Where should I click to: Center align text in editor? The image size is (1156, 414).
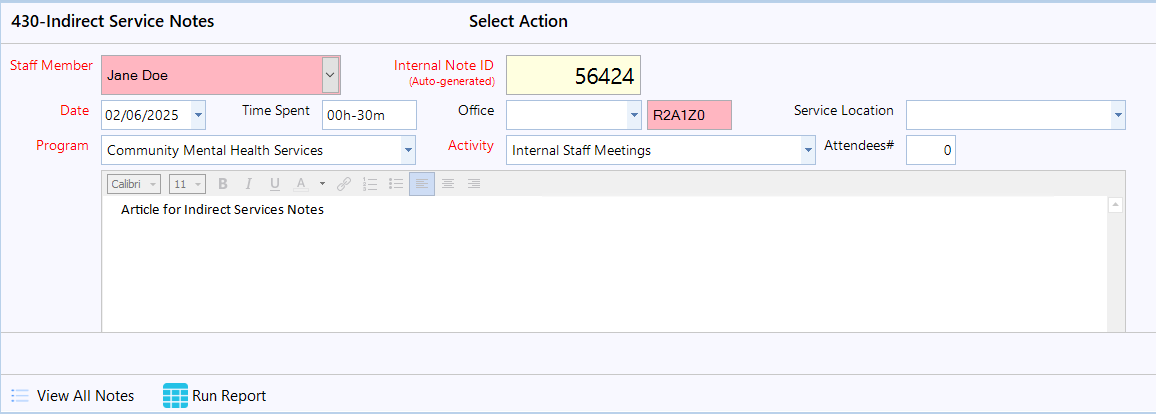point(448,183)
